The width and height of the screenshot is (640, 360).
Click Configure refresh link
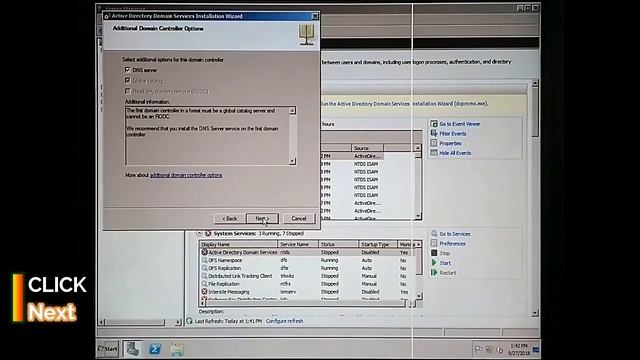[284, 321]
